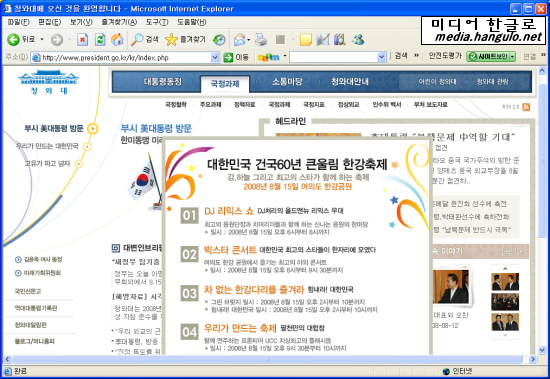The width and height of the screenshot is (550, 379).
Task: Open the 부처 보도자료 submenu link
Action: [431, 105]
